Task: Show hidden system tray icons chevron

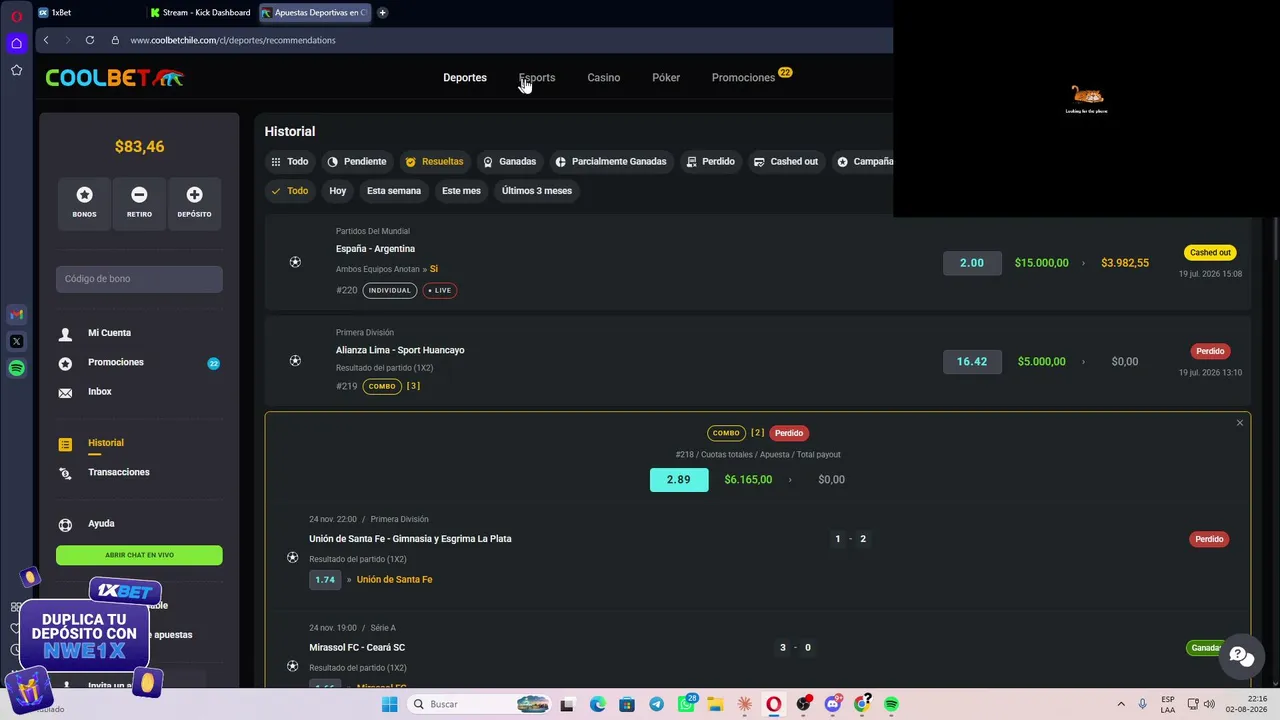Action: point(1120,704)
